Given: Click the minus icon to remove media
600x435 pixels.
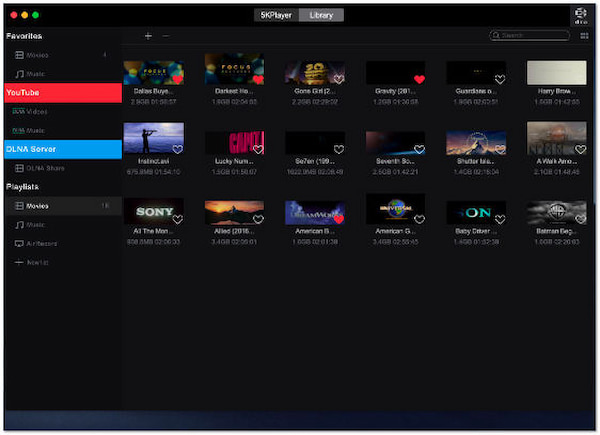Looking at the screenshot, I should tap(166, 36).
